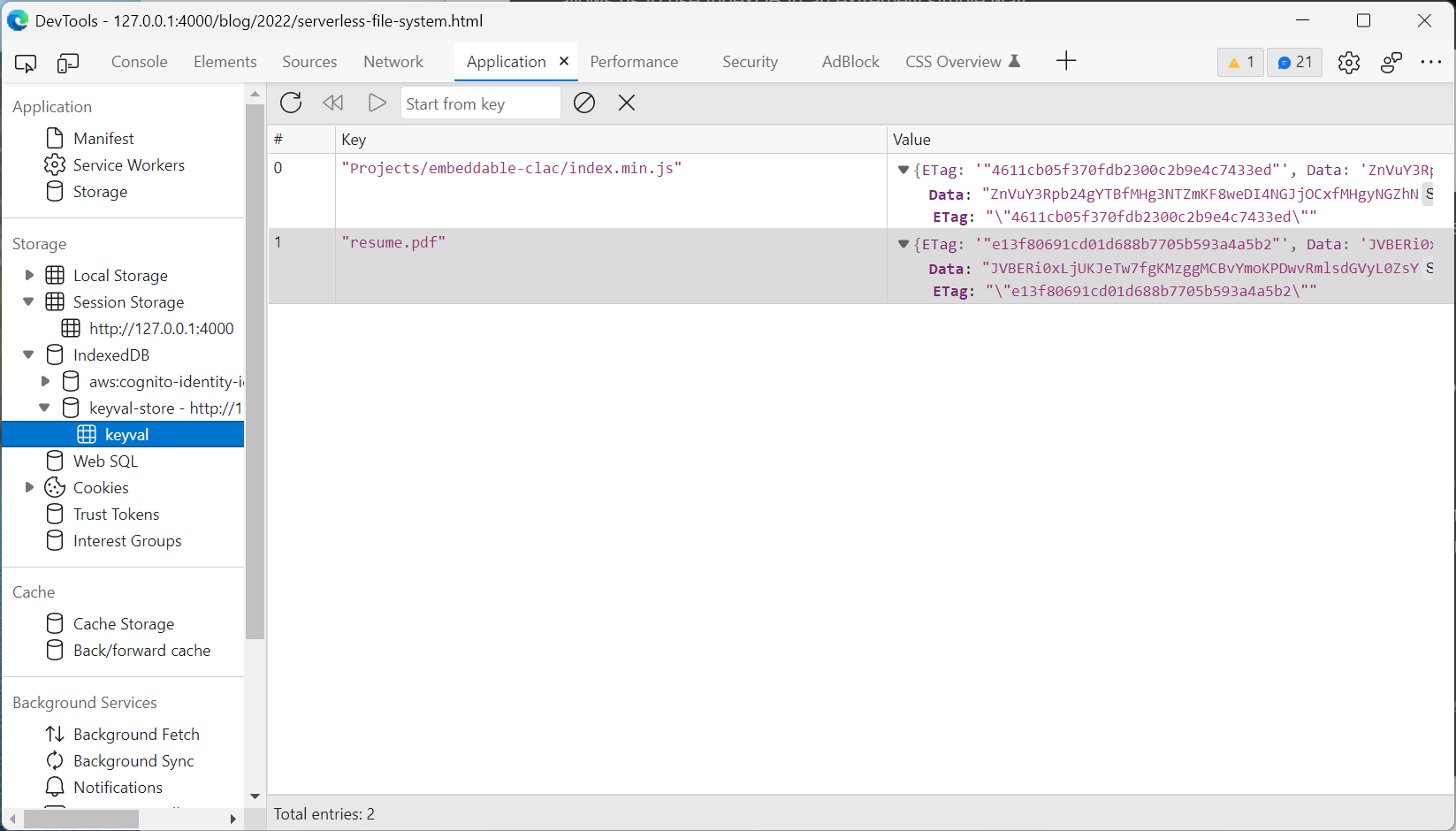This screenshot has height=831, width=1456.
Task: Close the Application tab
Action: (564, 61)
